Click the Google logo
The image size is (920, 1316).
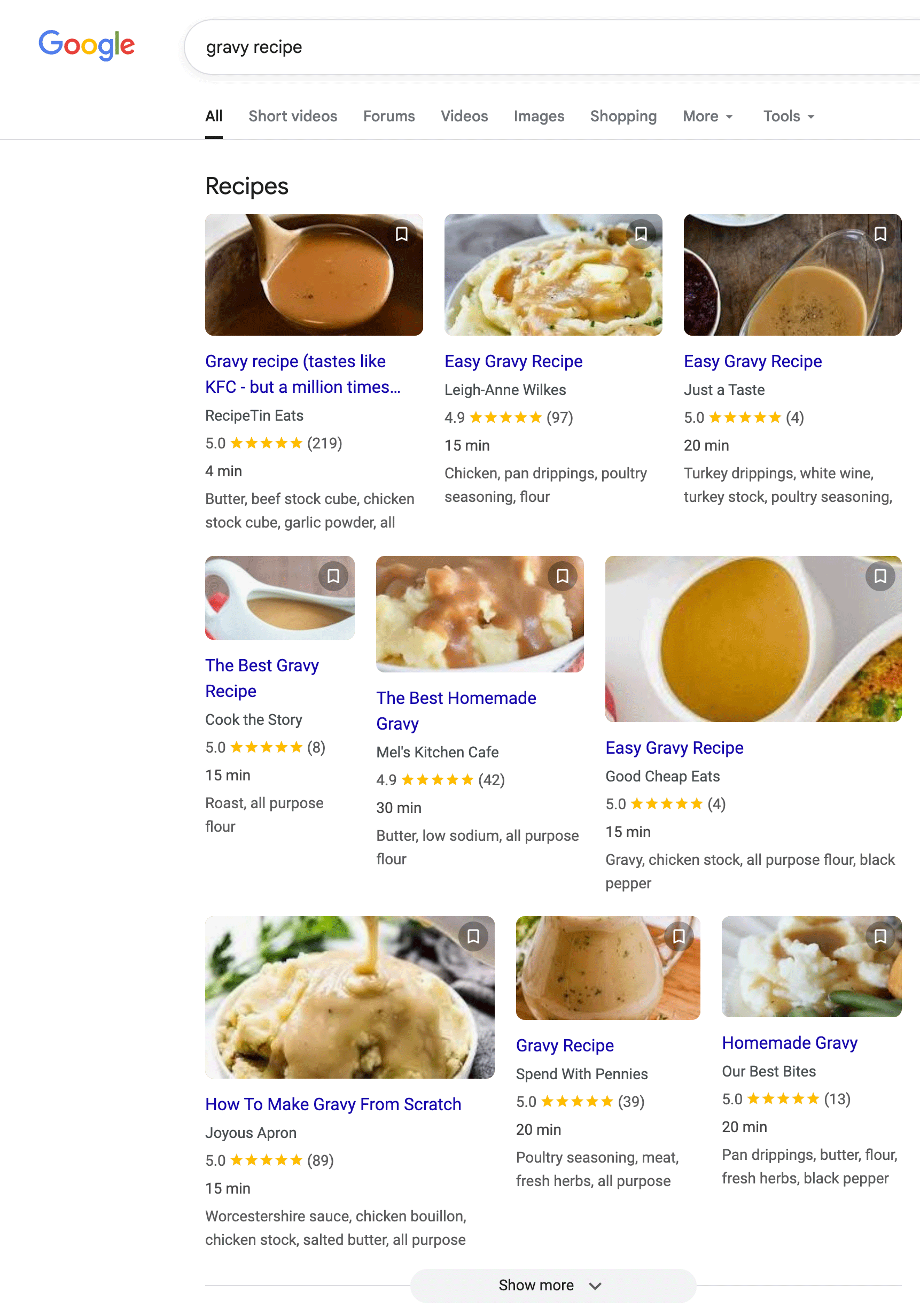pos(87,45)
